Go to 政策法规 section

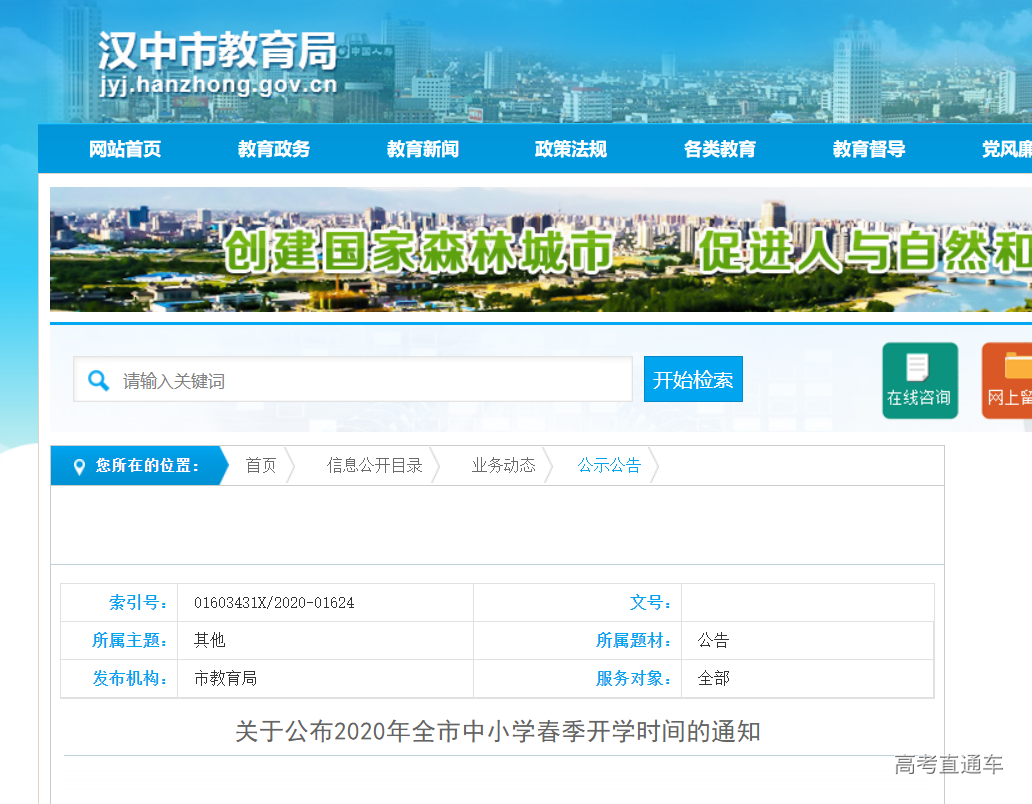(571, 150)
